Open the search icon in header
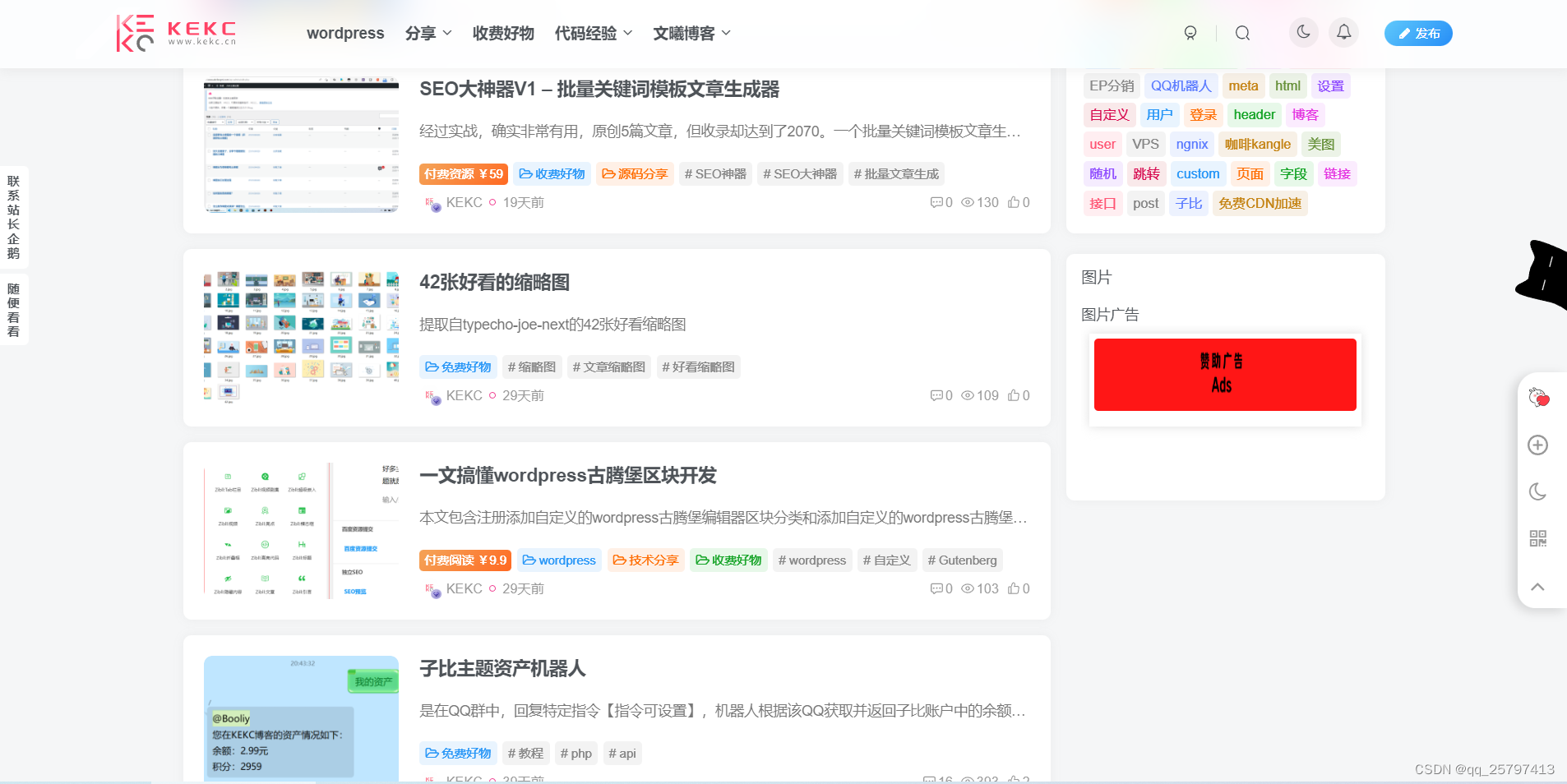This screenshot has height=784, width=1567. pos(1242,33)
